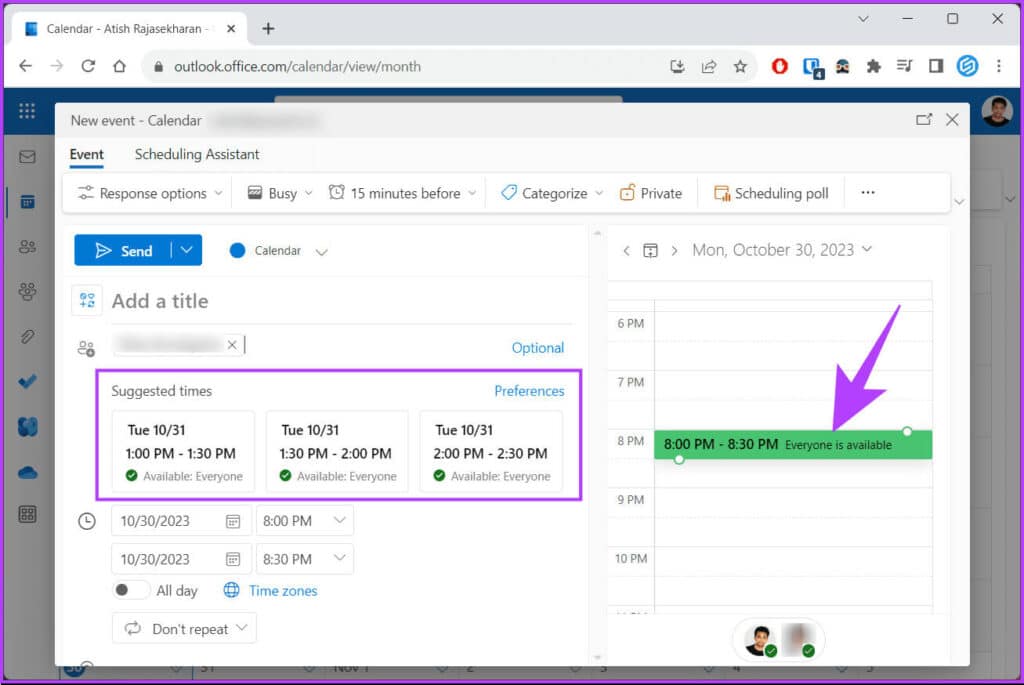Open more options ellipsis in toolbar
The image size is (1024, 685).
[867, 193]
